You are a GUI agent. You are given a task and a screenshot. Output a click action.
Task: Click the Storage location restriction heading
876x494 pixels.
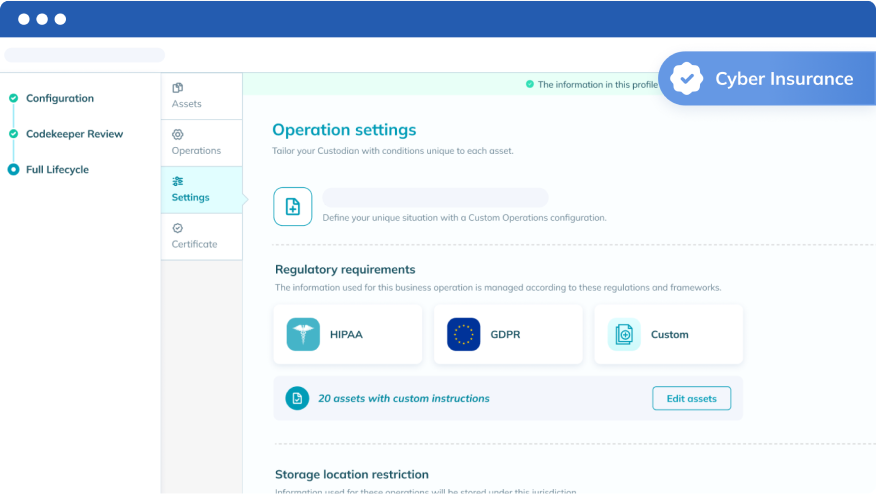(352, 474)
